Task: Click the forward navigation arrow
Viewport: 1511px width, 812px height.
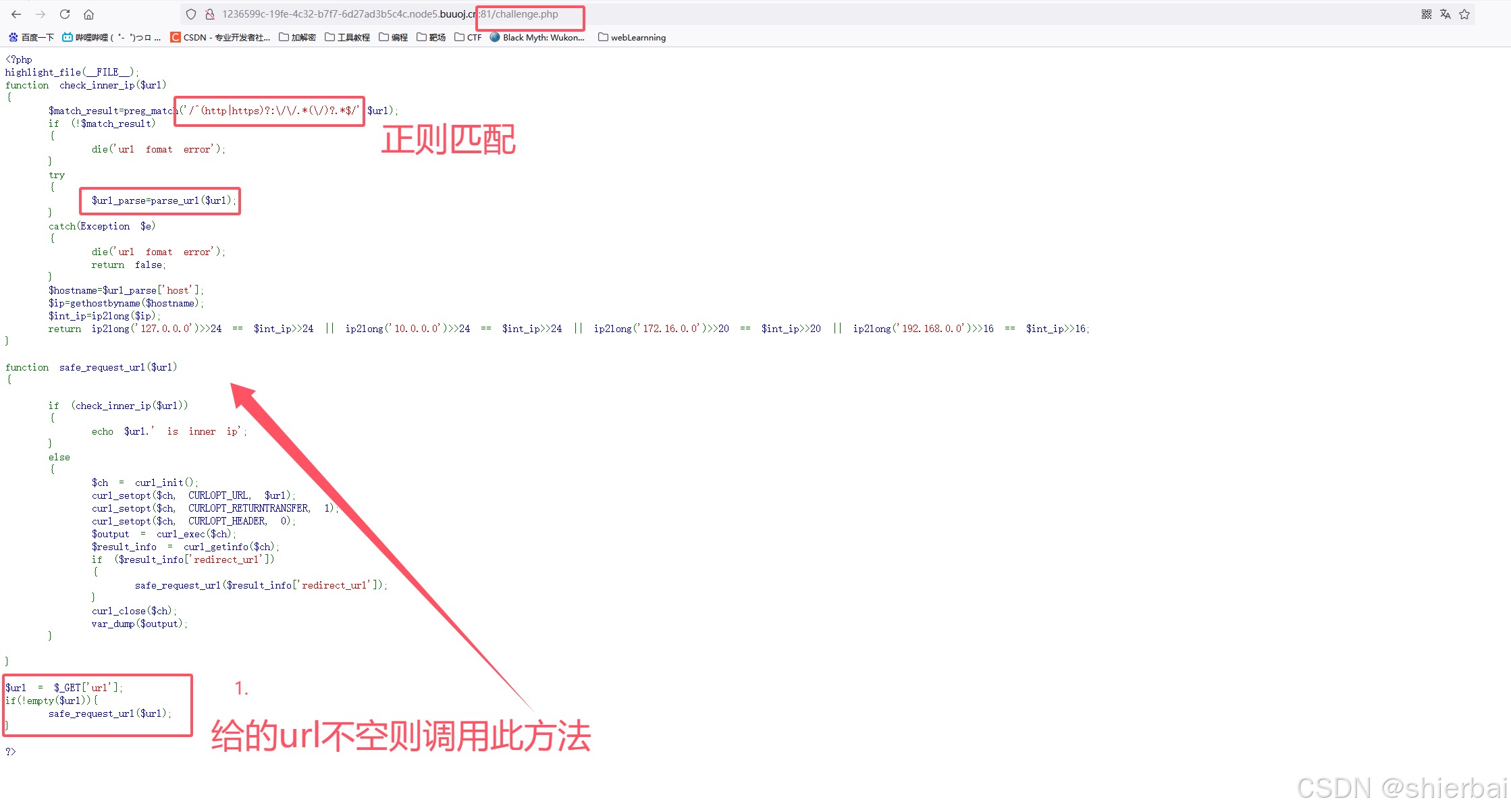Action: point(40,13)
